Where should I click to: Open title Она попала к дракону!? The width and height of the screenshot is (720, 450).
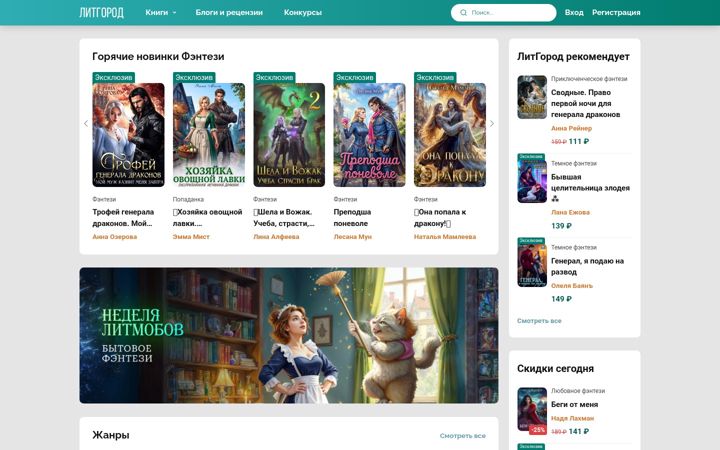(440, 218)
